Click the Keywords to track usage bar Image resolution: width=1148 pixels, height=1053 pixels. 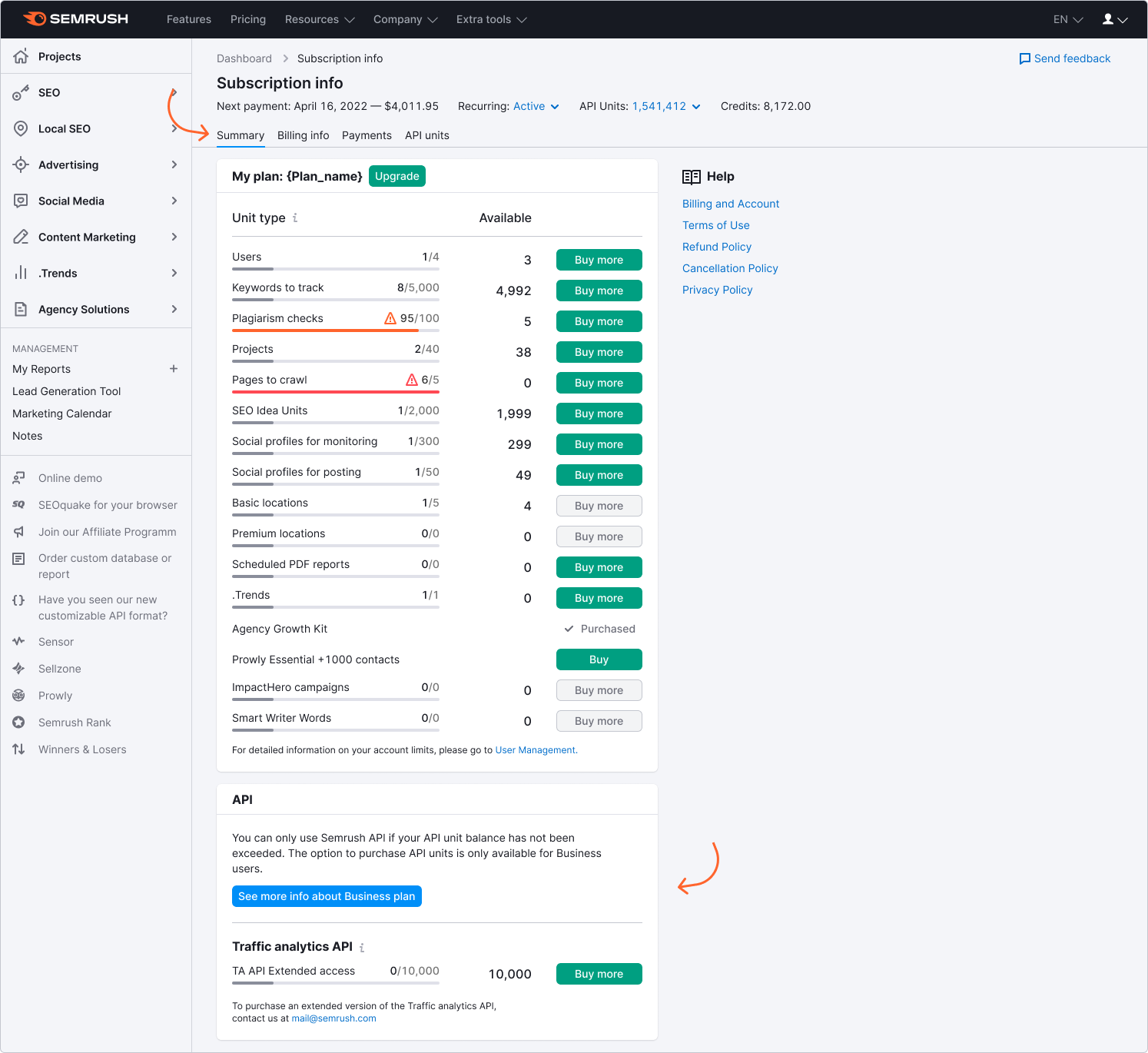pos(336,300)
